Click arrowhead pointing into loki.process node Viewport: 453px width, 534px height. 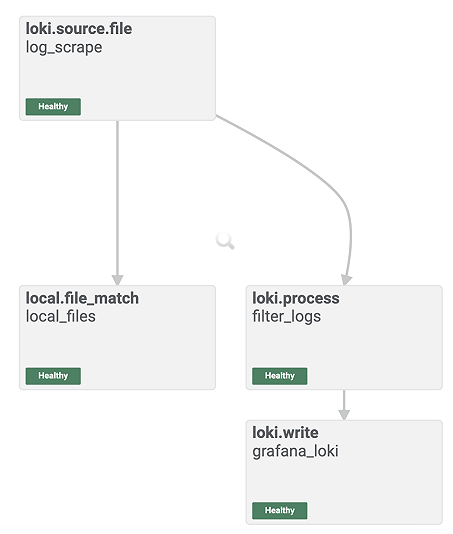click(346, 280)
